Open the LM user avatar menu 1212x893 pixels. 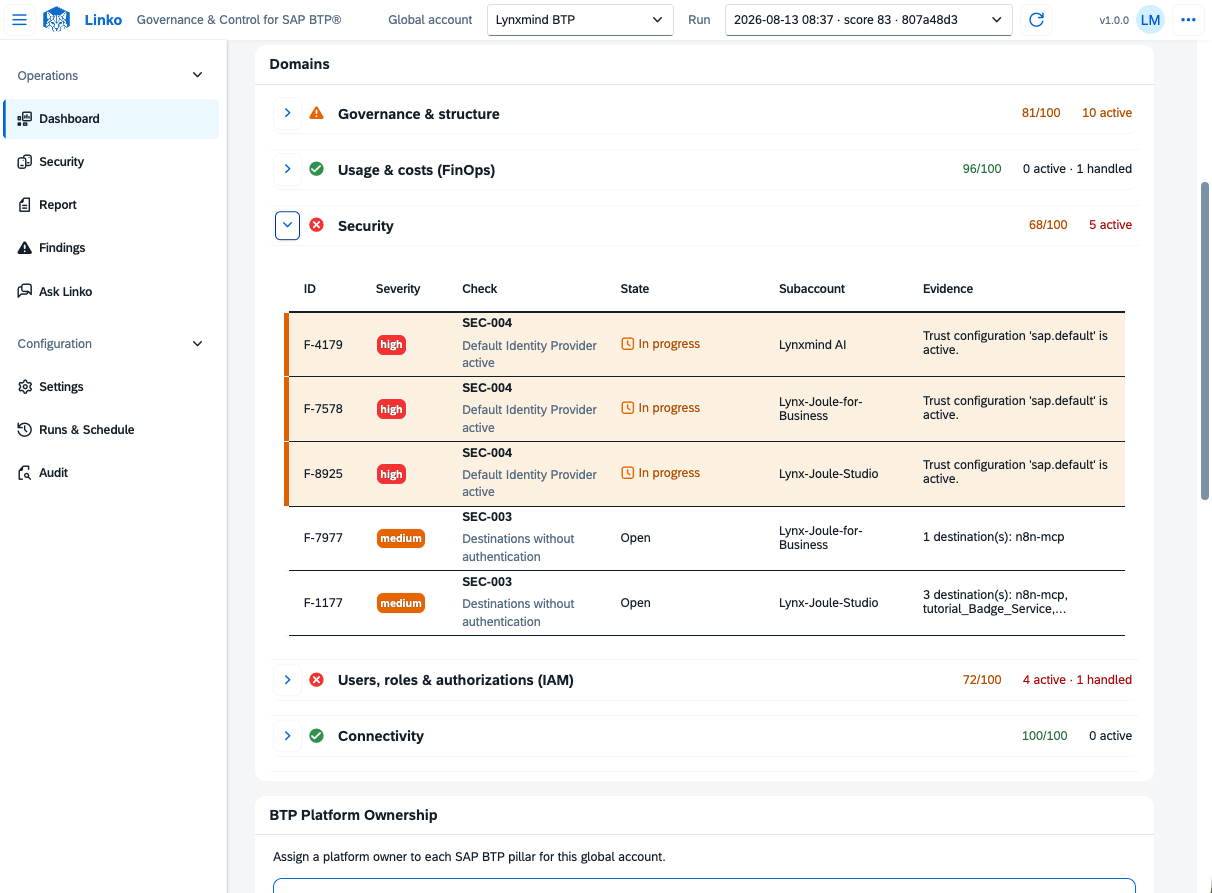click(x=1150, y=20)
